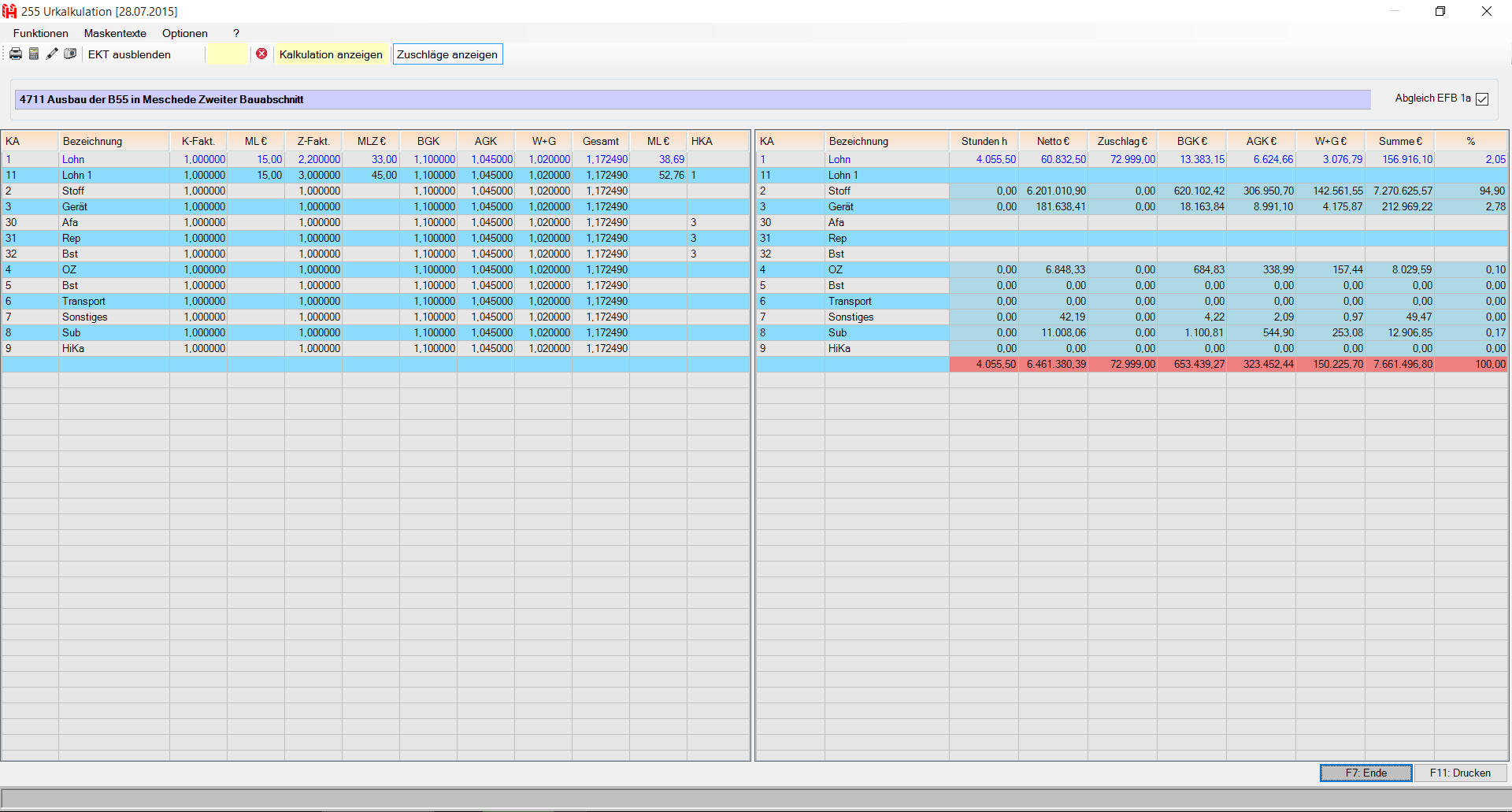Image resolution: width=1512 pixels, height=812 pixels.
Task: Click the camera screenshot icon
Action: pos(70,54)
